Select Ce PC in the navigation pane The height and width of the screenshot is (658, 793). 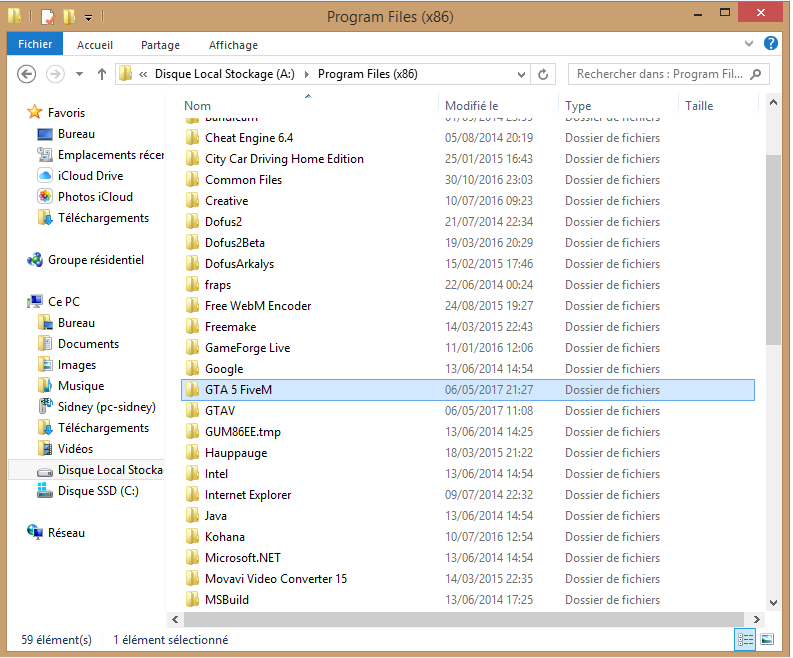pos(64,302)
